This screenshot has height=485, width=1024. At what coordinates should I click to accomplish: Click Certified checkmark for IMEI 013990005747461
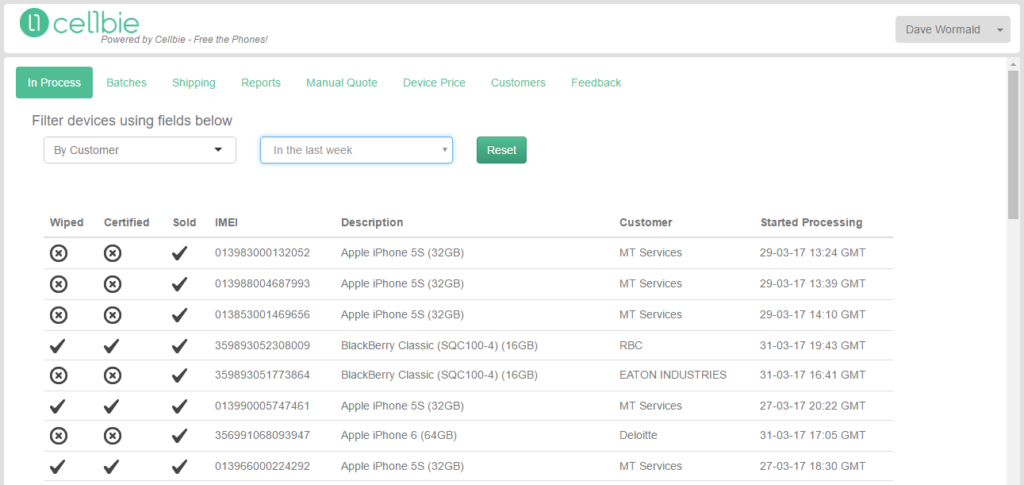coord(112,406)
